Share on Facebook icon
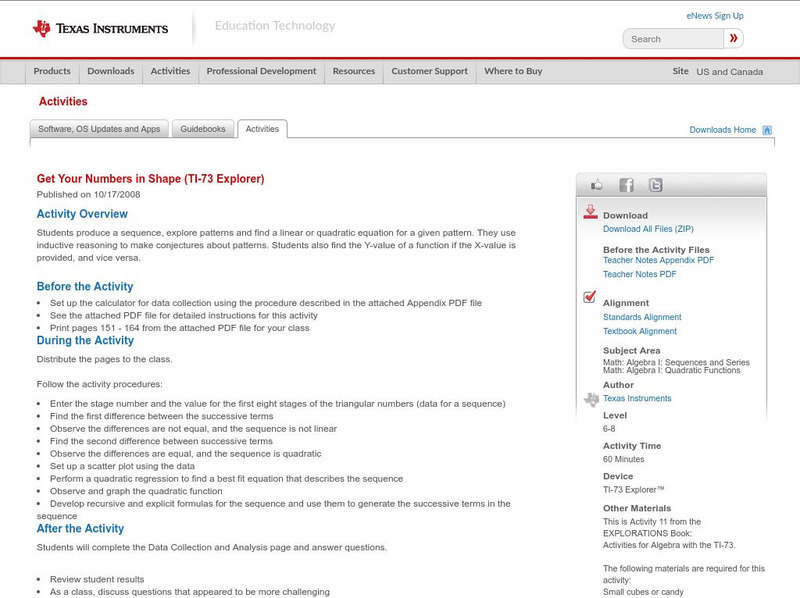This screenshot has width=800, height=598. pyautogui.click(x=627, y=185)
